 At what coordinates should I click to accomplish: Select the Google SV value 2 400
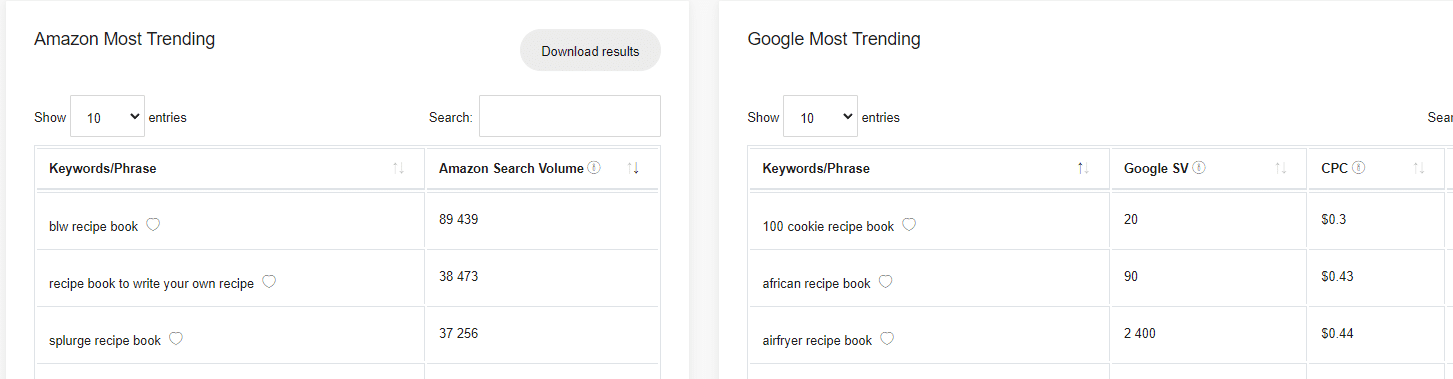pyautogui.click(x=1140, y=333)
